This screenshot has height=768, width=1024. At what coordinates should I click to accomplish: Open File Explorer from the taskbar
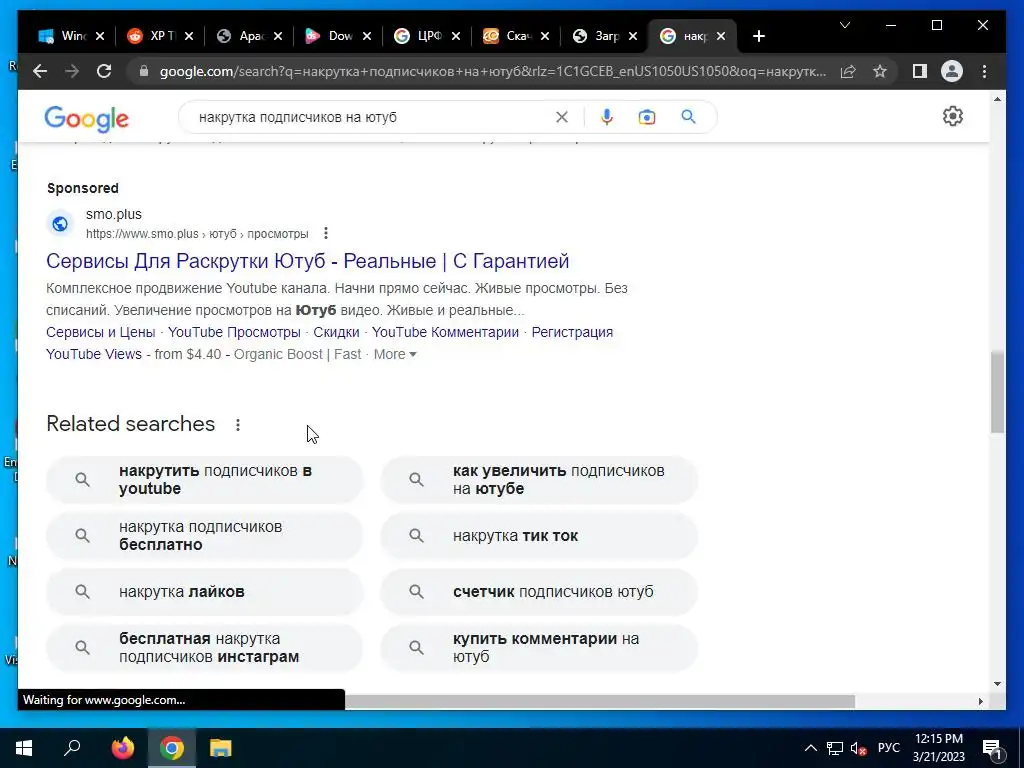coord(221,748)
